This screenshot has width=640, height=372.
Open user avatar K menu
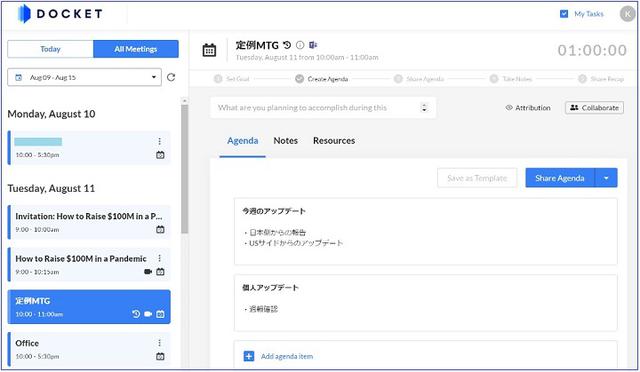click(x=627, y=14)
